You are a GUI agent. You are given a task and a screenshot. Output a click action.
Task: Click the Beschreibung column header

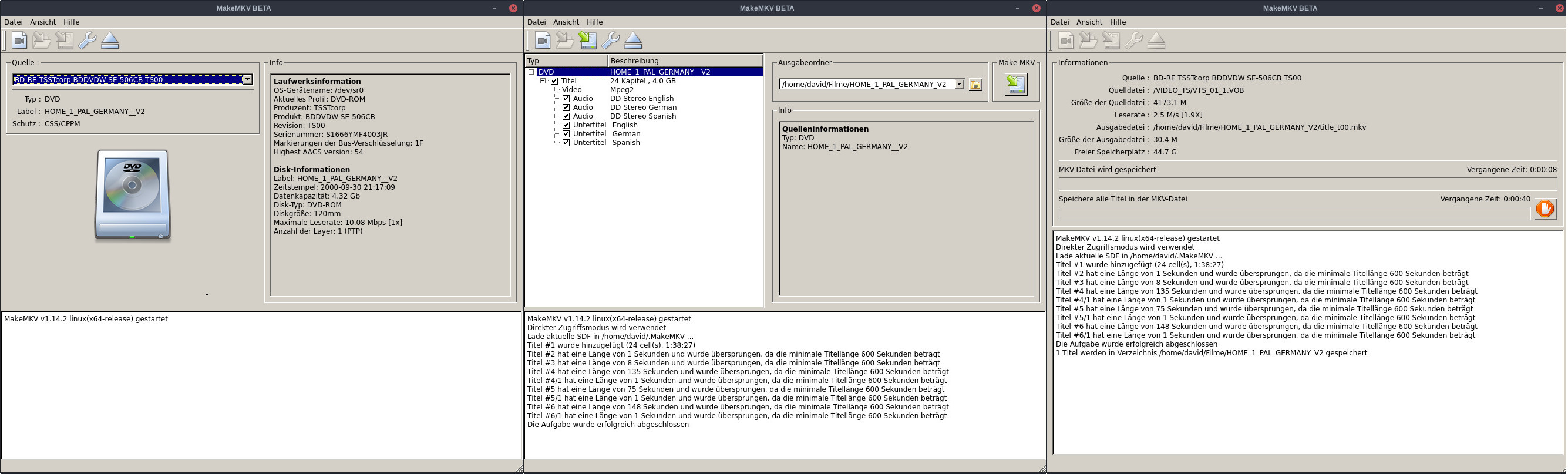685,61
